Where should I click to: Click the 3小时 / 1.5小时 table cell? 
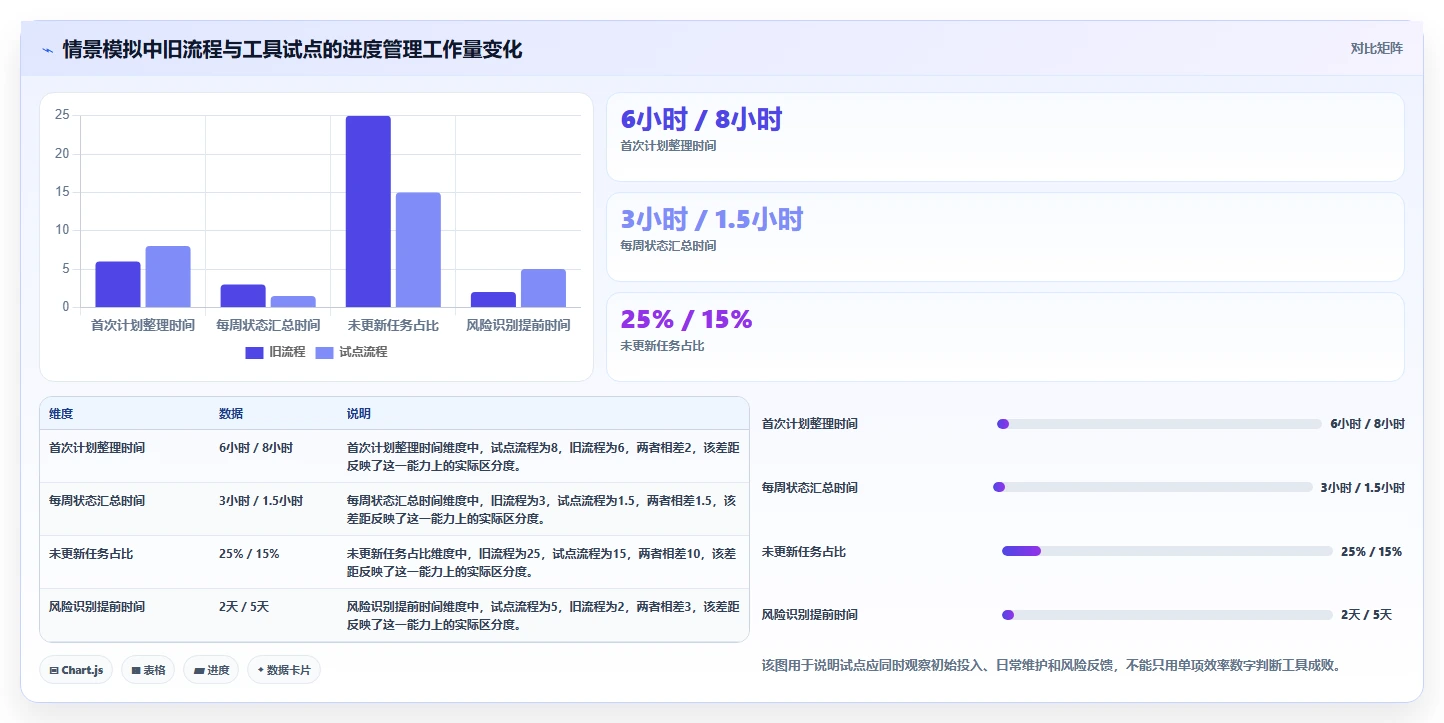(261, 501)
